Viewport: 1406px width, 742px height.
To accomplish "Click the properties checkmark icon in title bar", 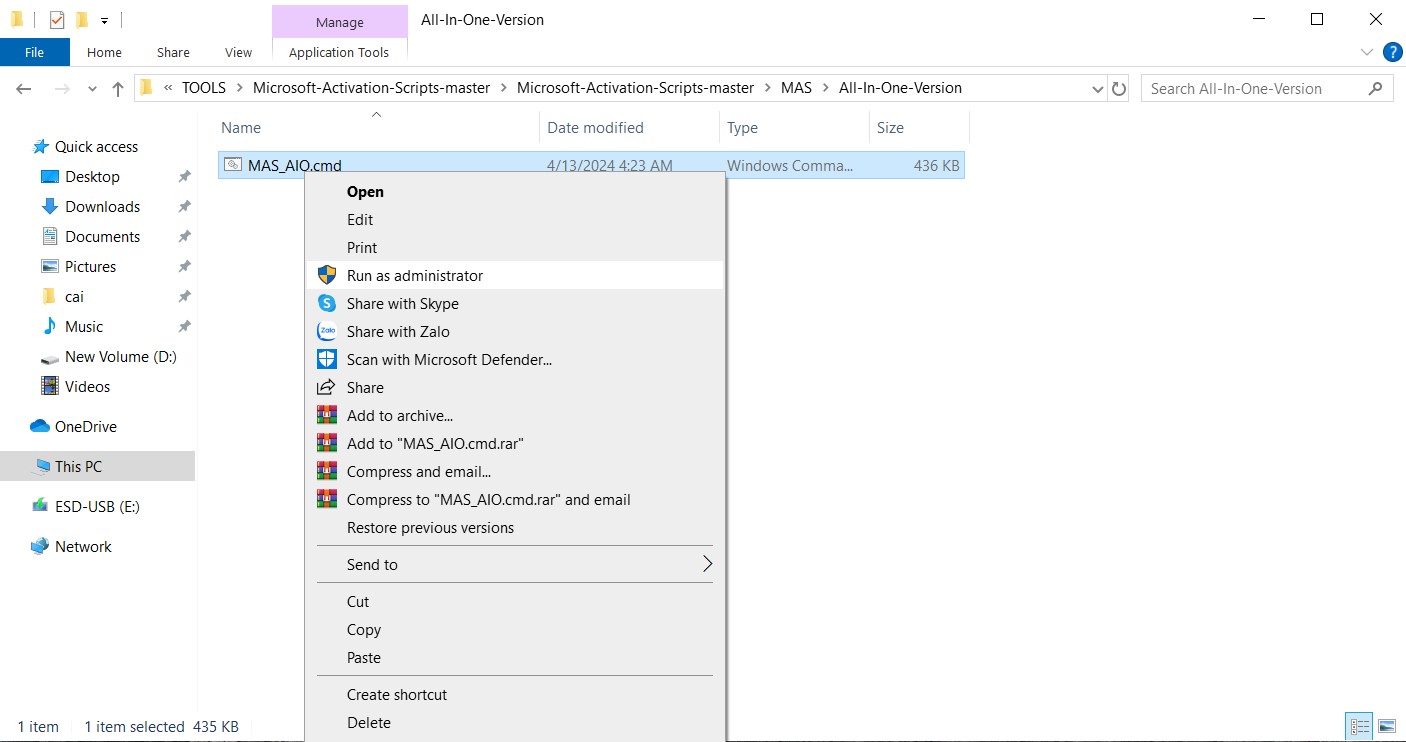I will (x=57, y=19).
